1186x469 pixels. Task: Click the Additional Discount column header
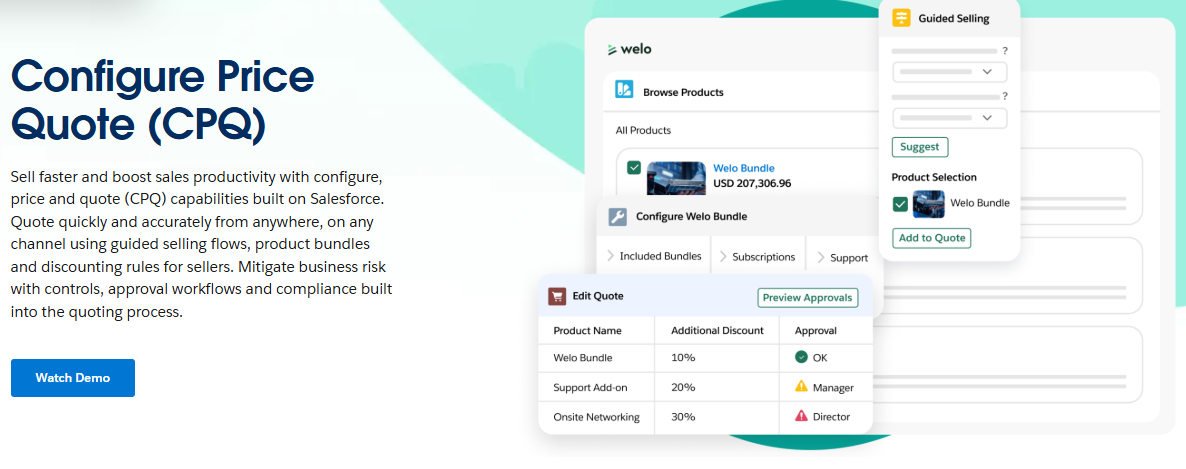(x=717, y=331)
